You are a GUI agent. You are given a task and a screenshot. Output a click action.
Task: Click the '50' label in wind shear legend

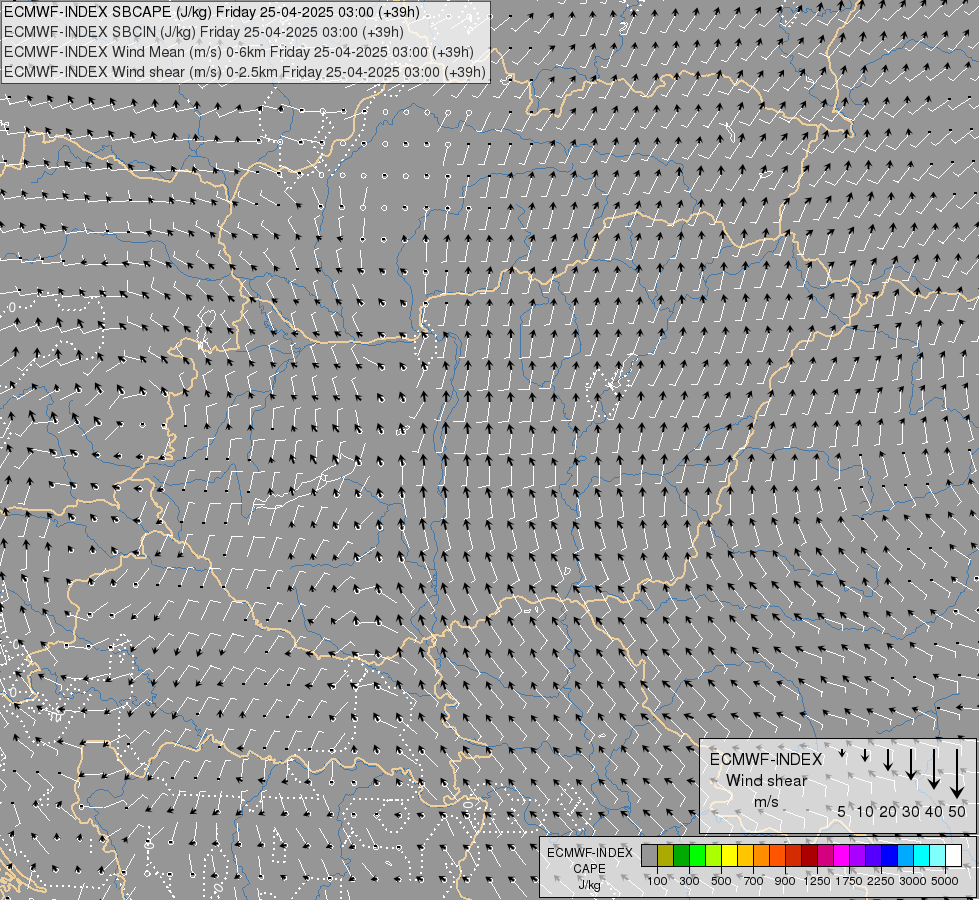pos(957,811)
